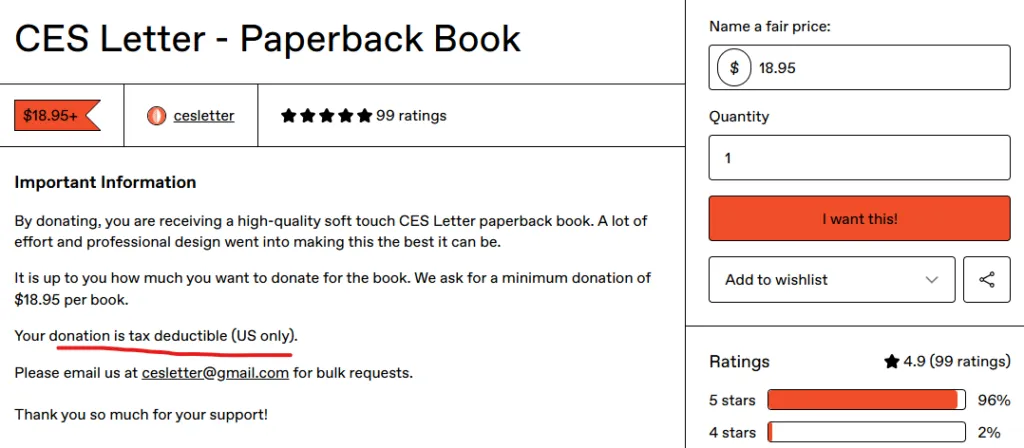
Task: Click the five-star rating icons under the title
Action: [326, 116]
